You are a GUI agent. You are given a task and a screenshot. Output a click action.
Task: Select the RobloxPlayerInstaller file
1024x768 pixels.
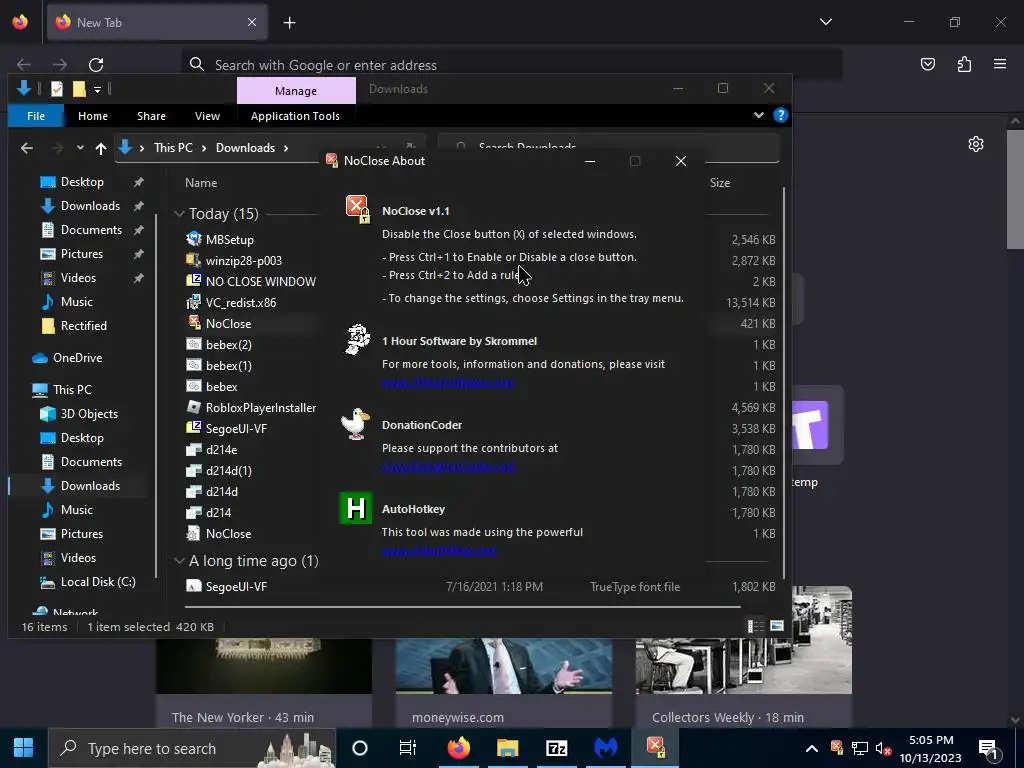261,408
